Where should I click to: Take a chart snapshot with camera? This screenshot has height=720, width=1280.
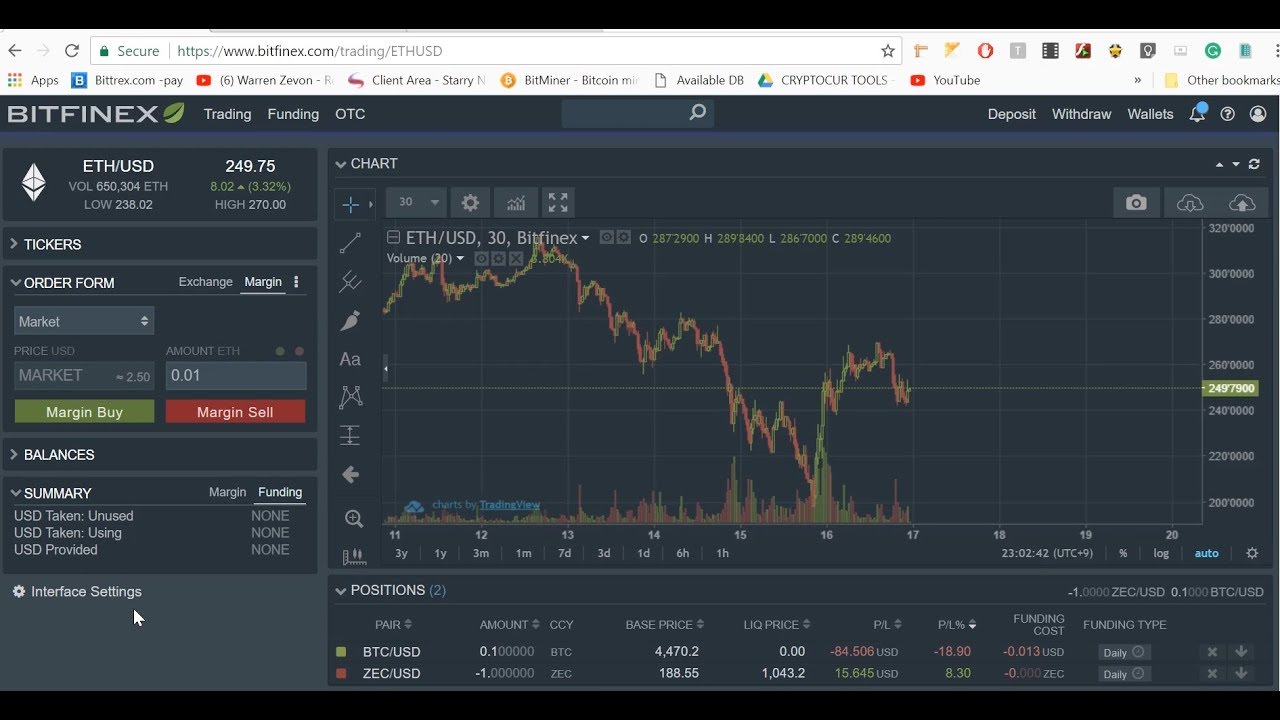(1136, 202)
